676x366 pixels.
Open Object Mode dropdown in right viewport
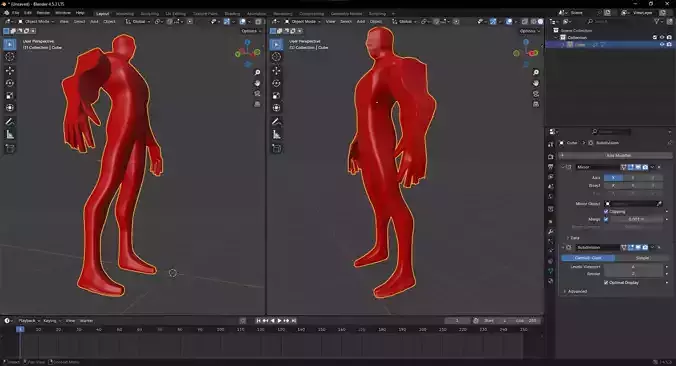(x=303, y=22)
